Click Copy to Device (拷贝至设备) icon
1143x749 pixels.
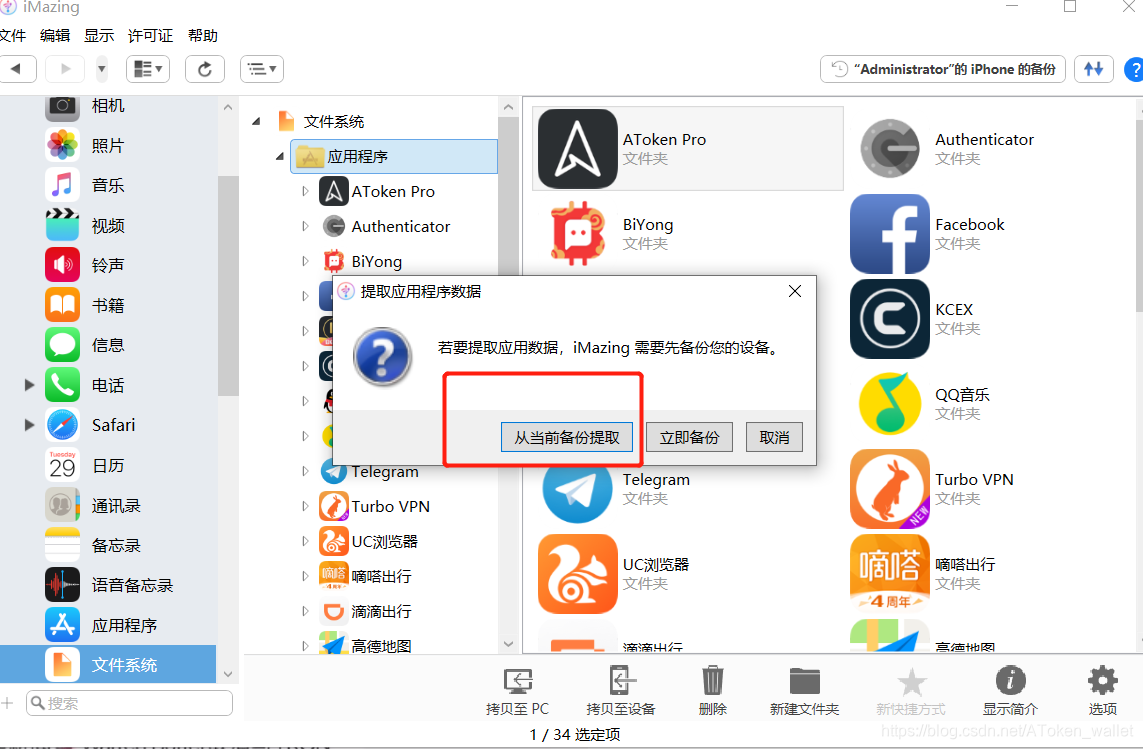620,691
